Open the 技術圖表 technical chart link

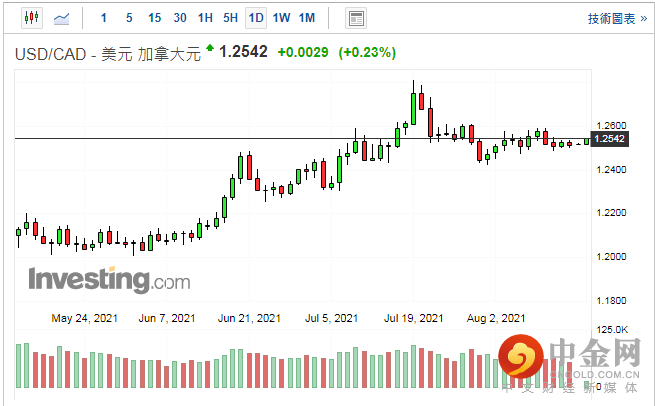point(617,18)
